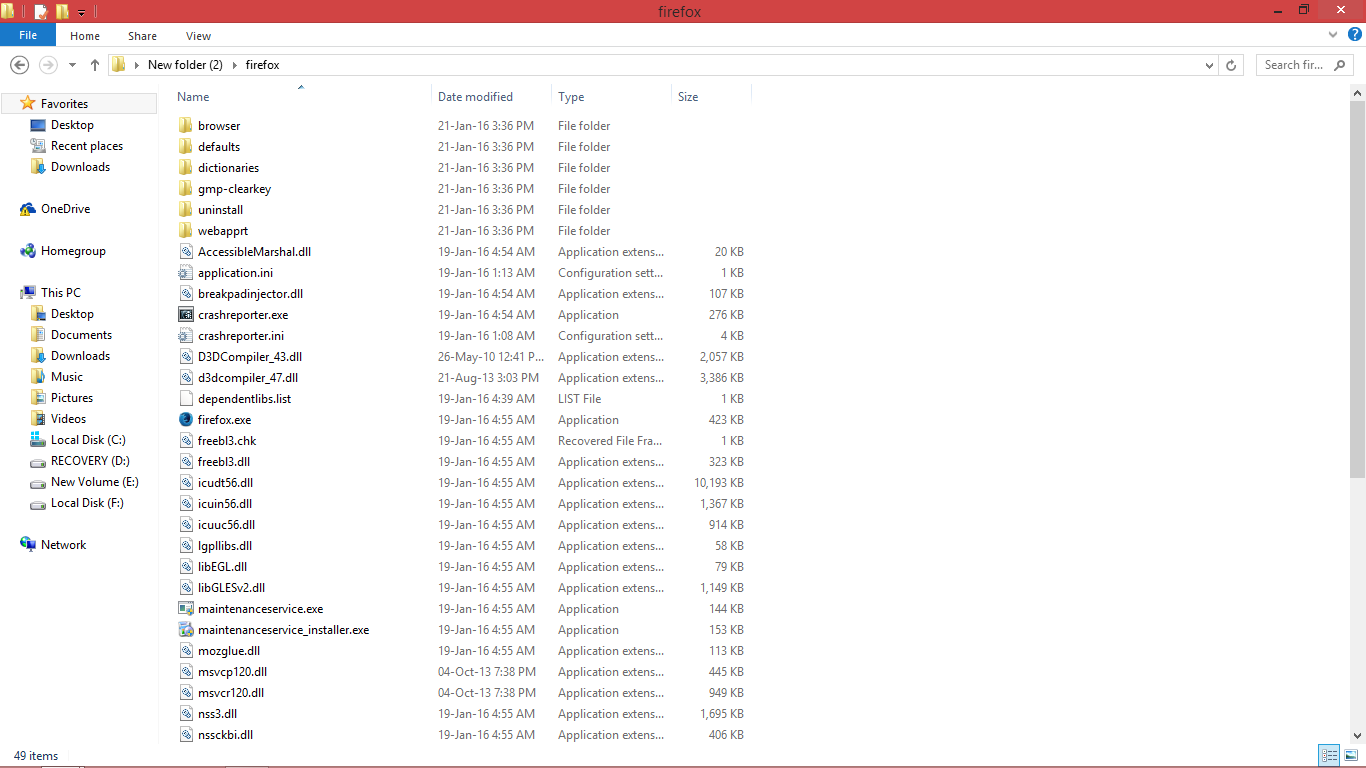
Task: Click the application.ini file icon
Action: (185, 273)
